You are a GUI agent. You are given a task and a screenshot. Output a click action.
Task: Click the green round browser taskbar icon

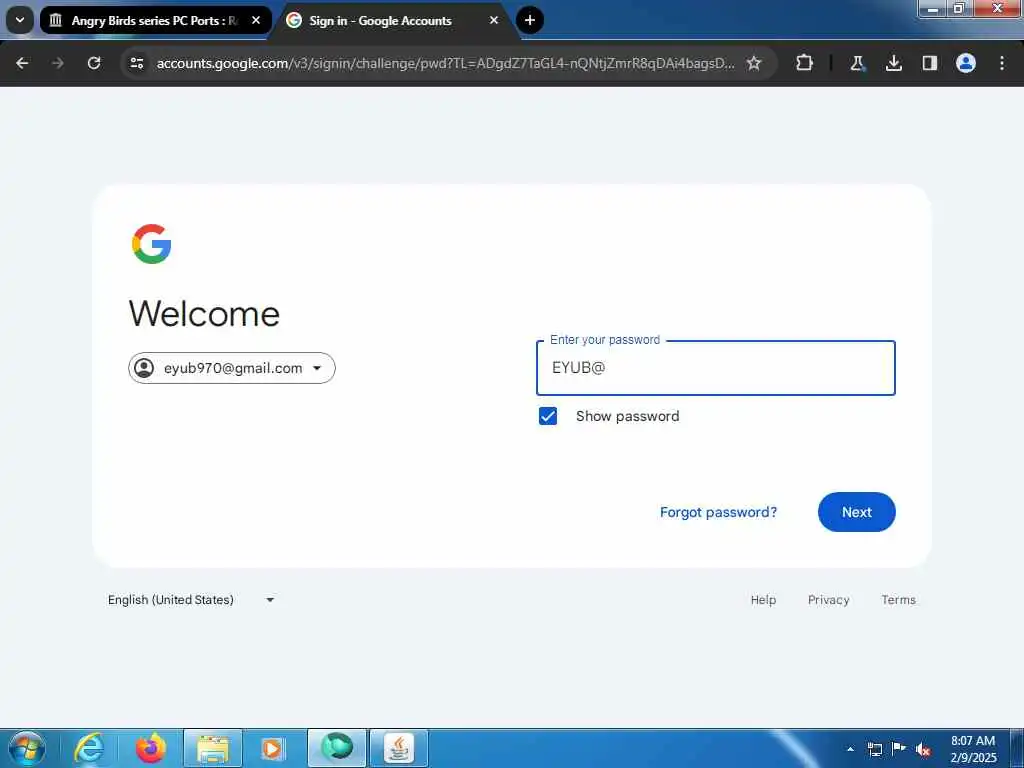click(337, 748)
